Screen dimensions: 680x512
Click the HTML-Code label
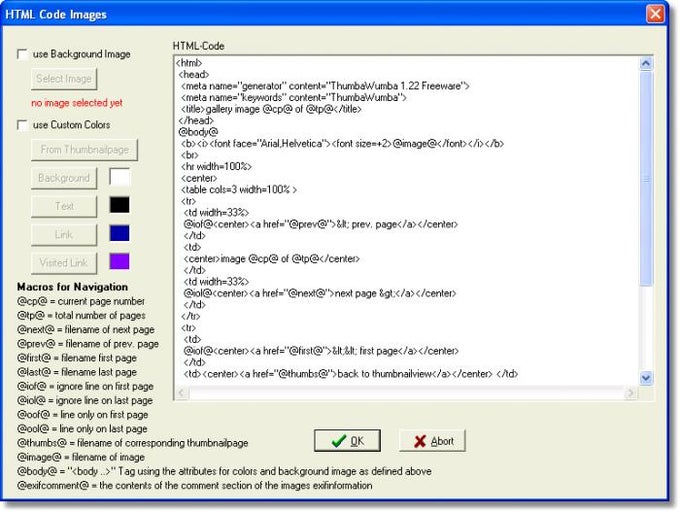pyautogui.click(x=199, y=46)
